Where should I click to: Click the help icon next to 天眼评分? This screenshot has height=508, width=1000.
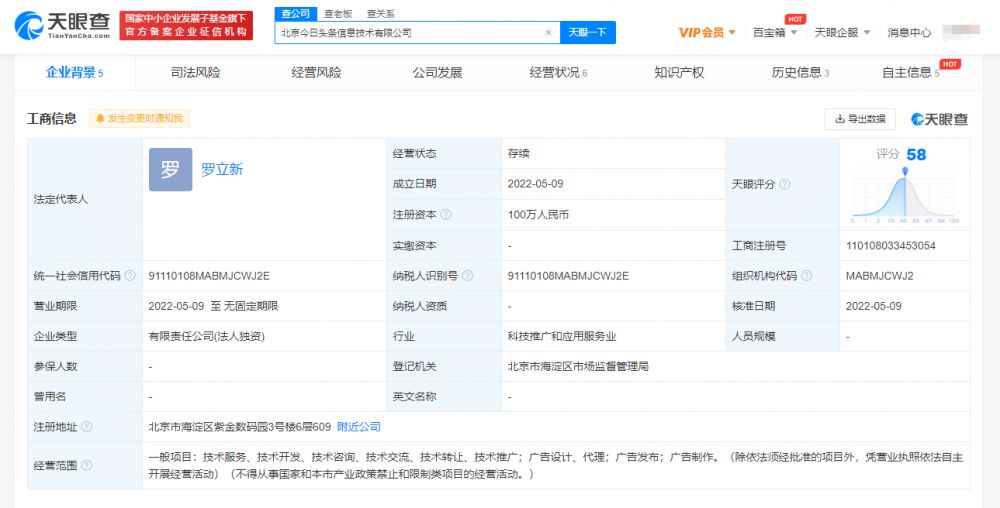tap(785, 184)
